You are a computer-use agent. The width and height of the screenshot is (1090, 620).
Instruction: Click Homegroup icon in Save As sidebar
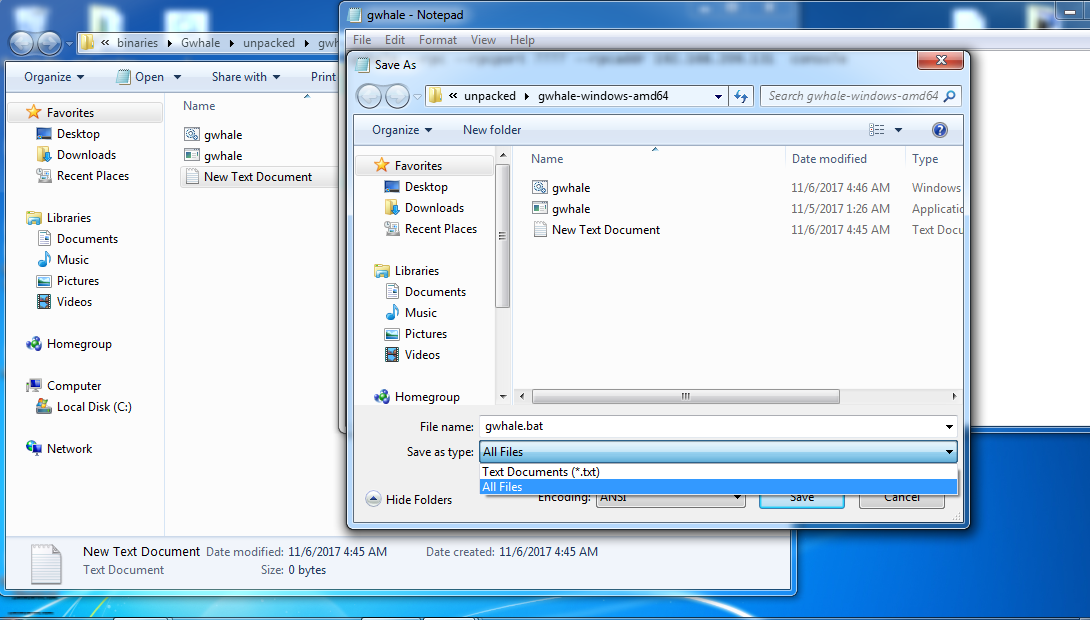tap(382, 397)
